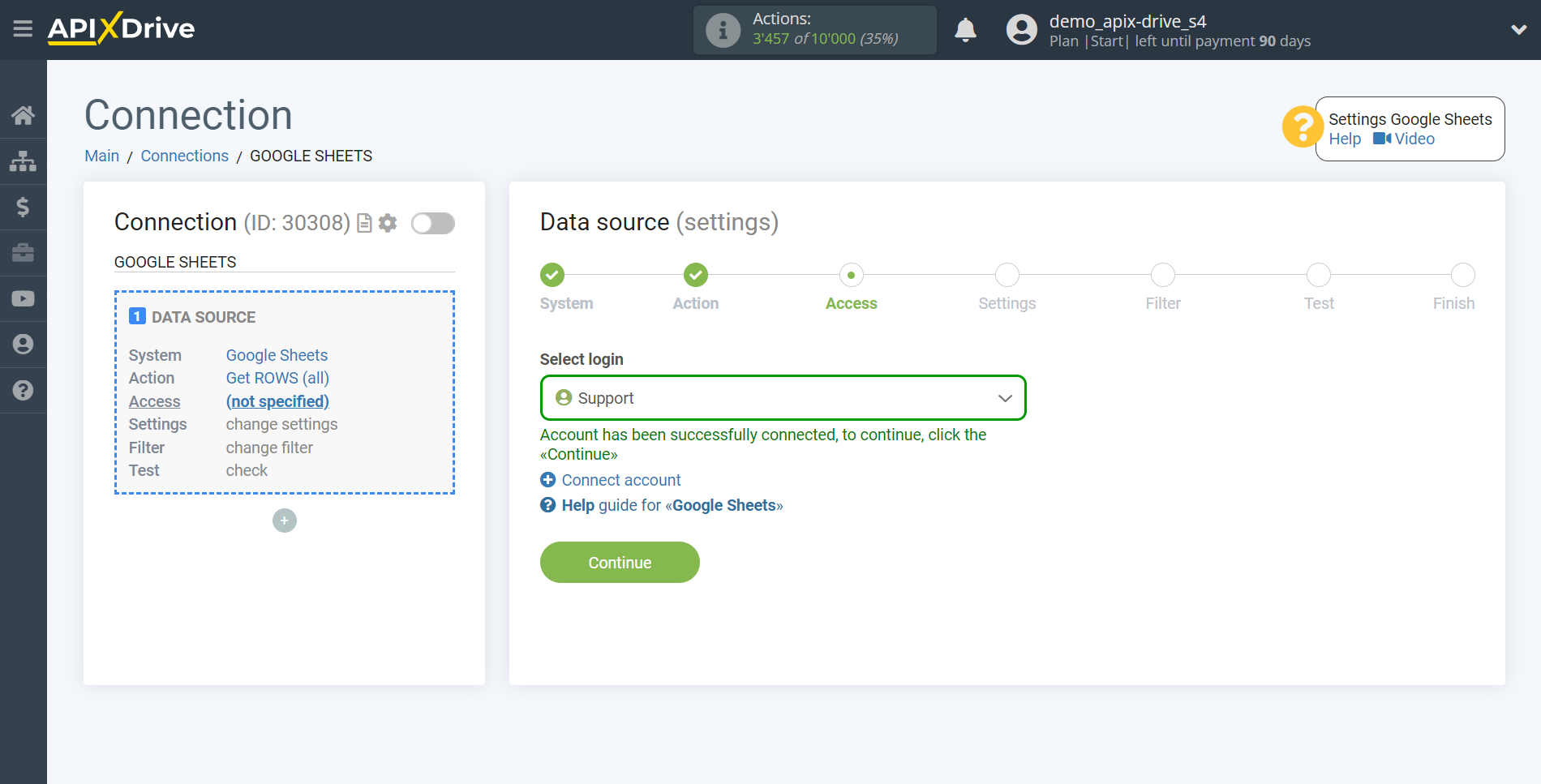This screenshot has width=1541, height=784.
Task: Open the Google Sheets system link
Action: click(277, 355)
